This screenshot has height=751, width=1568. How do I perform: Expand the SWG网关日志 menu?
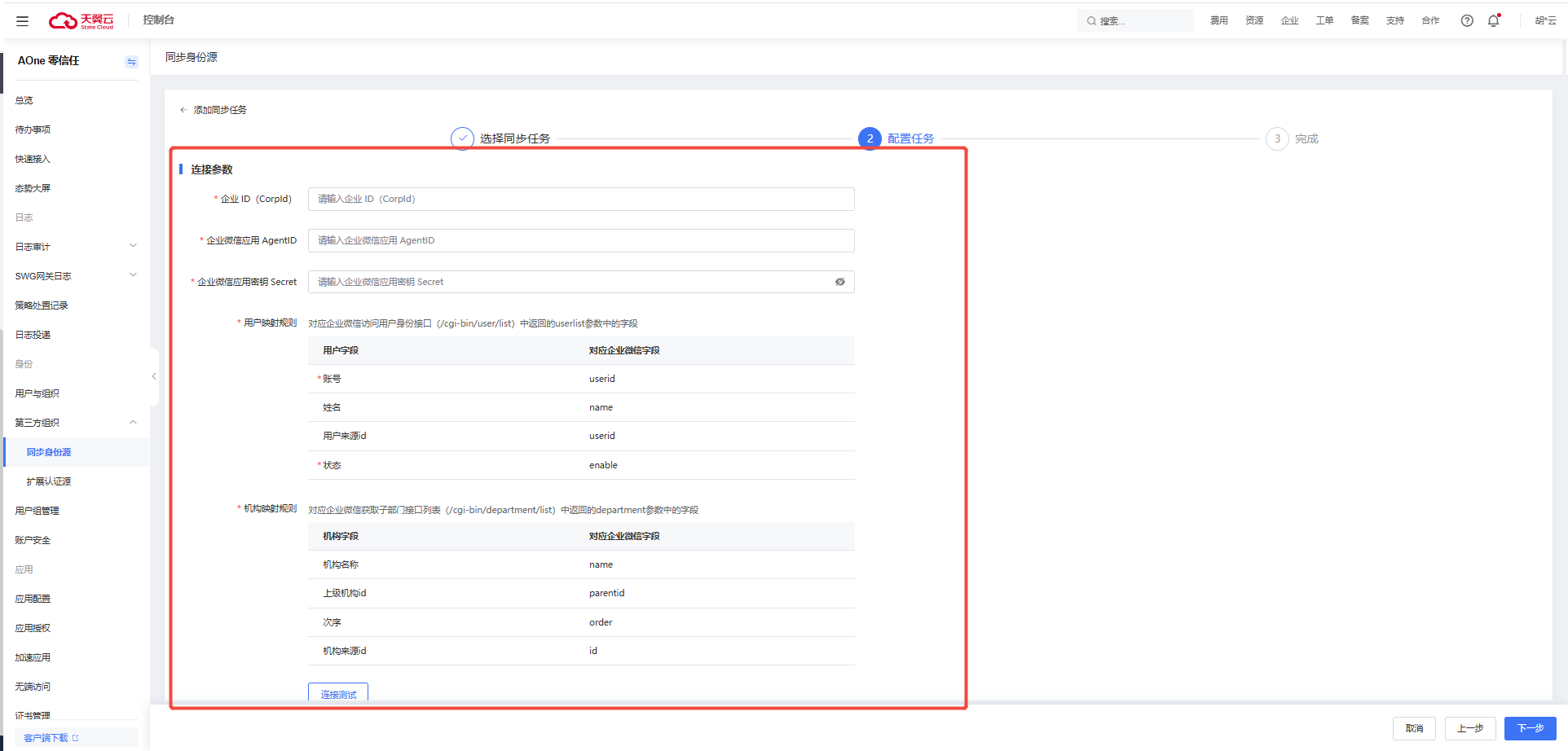pyautogui.click(x=133, y=275)
